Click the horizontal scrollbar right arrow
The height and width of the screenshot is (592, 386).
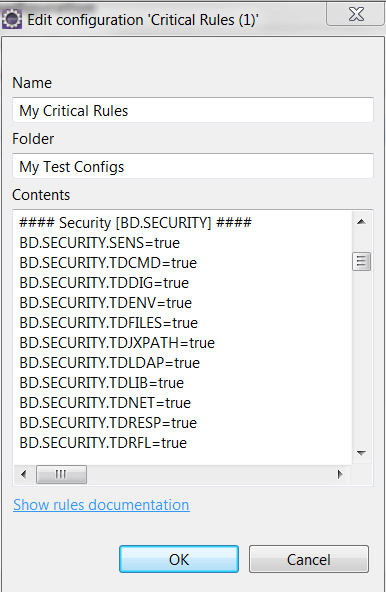340,474
